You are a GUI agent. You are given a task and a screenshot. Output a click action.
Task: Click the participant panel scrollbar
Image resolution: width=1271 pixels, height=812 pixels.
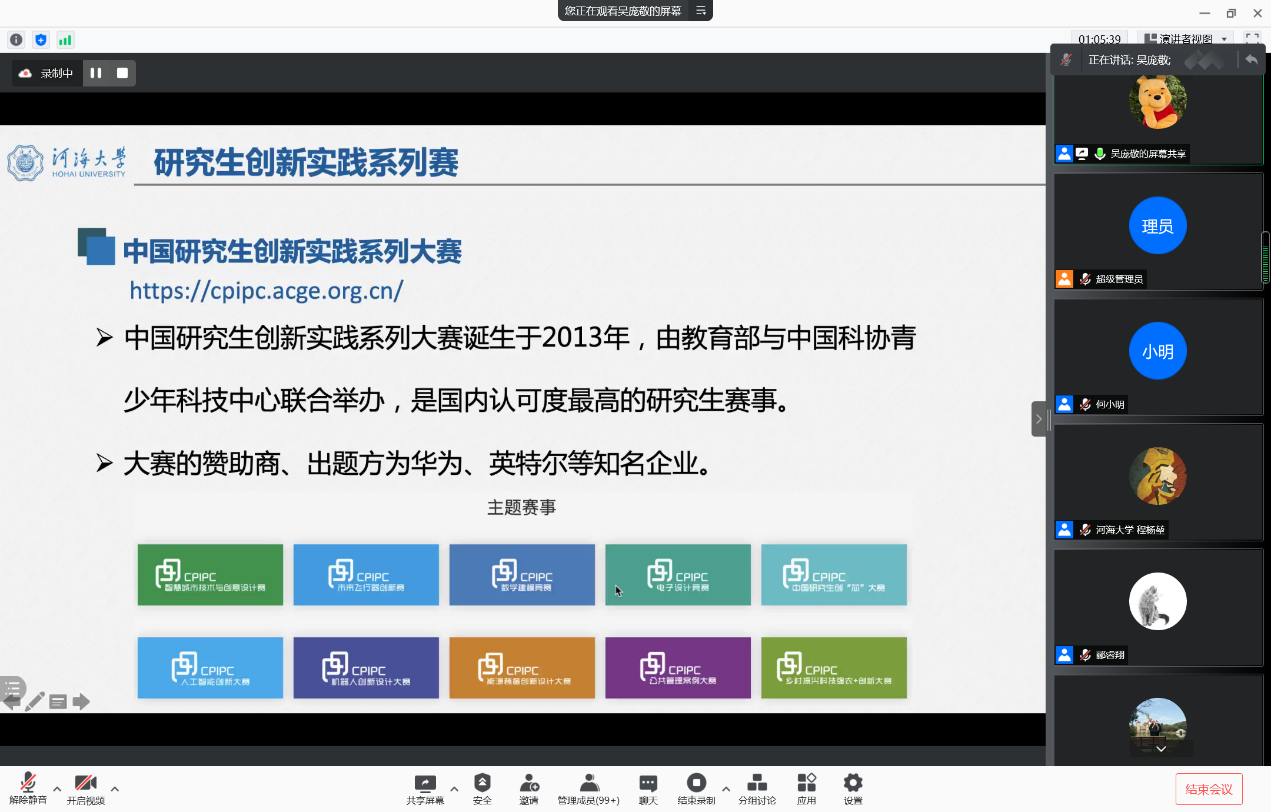[x=1265, y=258]
